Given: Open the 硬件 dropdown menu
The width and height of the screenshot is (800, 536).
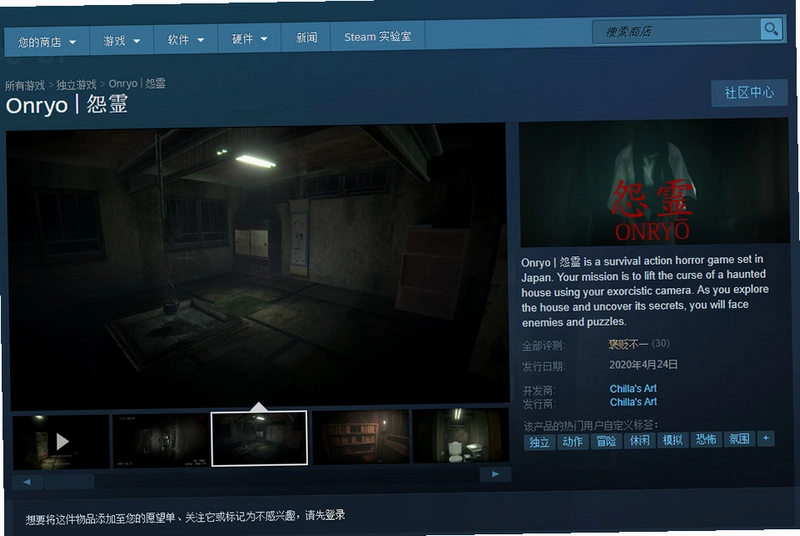Looking at the screenshot, I should pos(249,39).
